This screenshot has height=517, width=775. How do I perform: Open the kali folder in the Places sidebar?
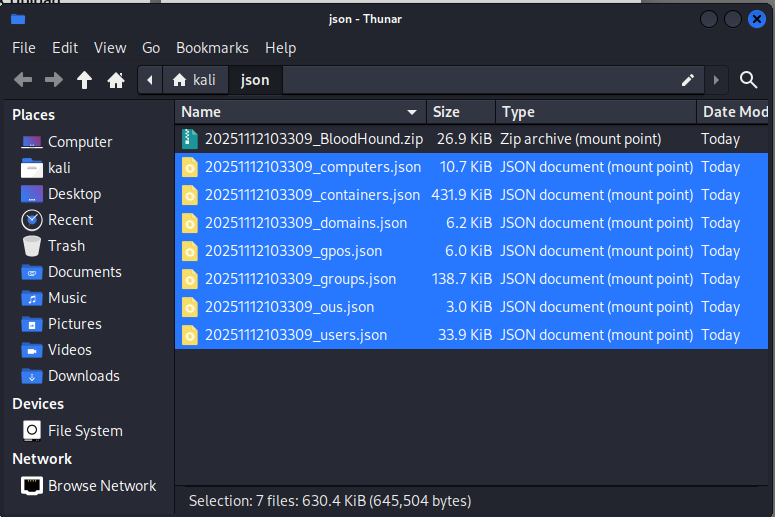(46, 168)
